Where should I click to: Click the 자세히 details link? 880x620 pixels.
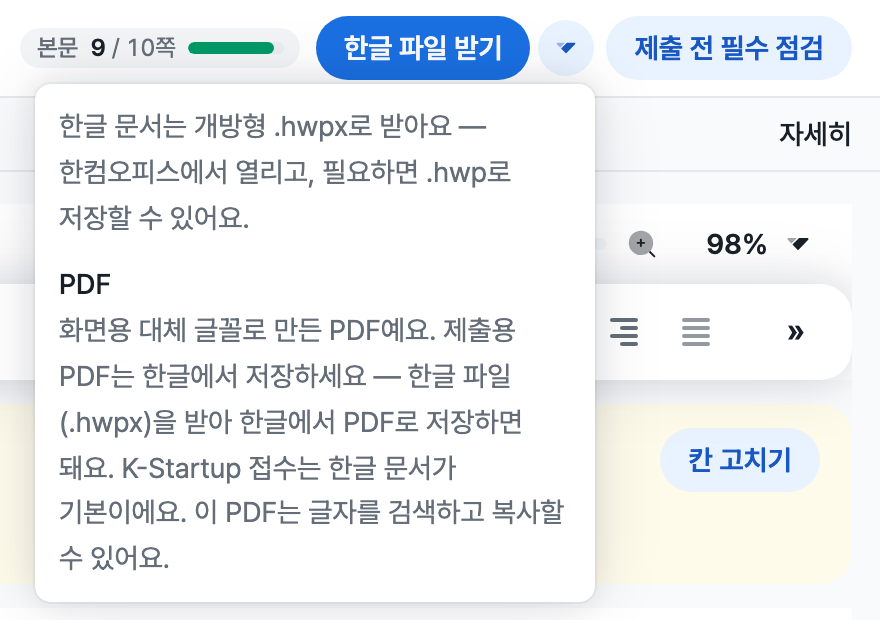(x=815, y=134)
